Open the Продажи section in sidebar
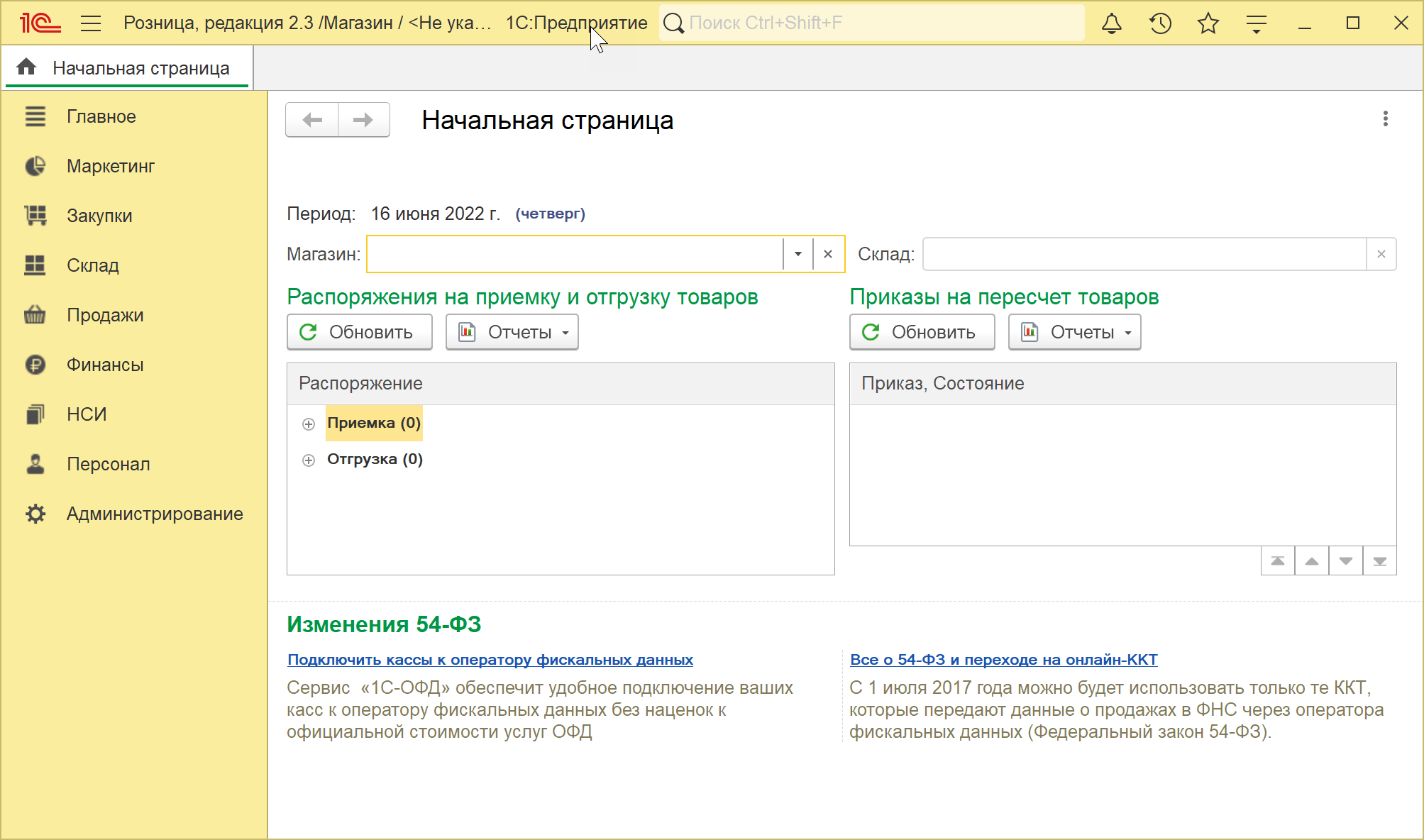 pyautogui.click(x=105, y=315)
